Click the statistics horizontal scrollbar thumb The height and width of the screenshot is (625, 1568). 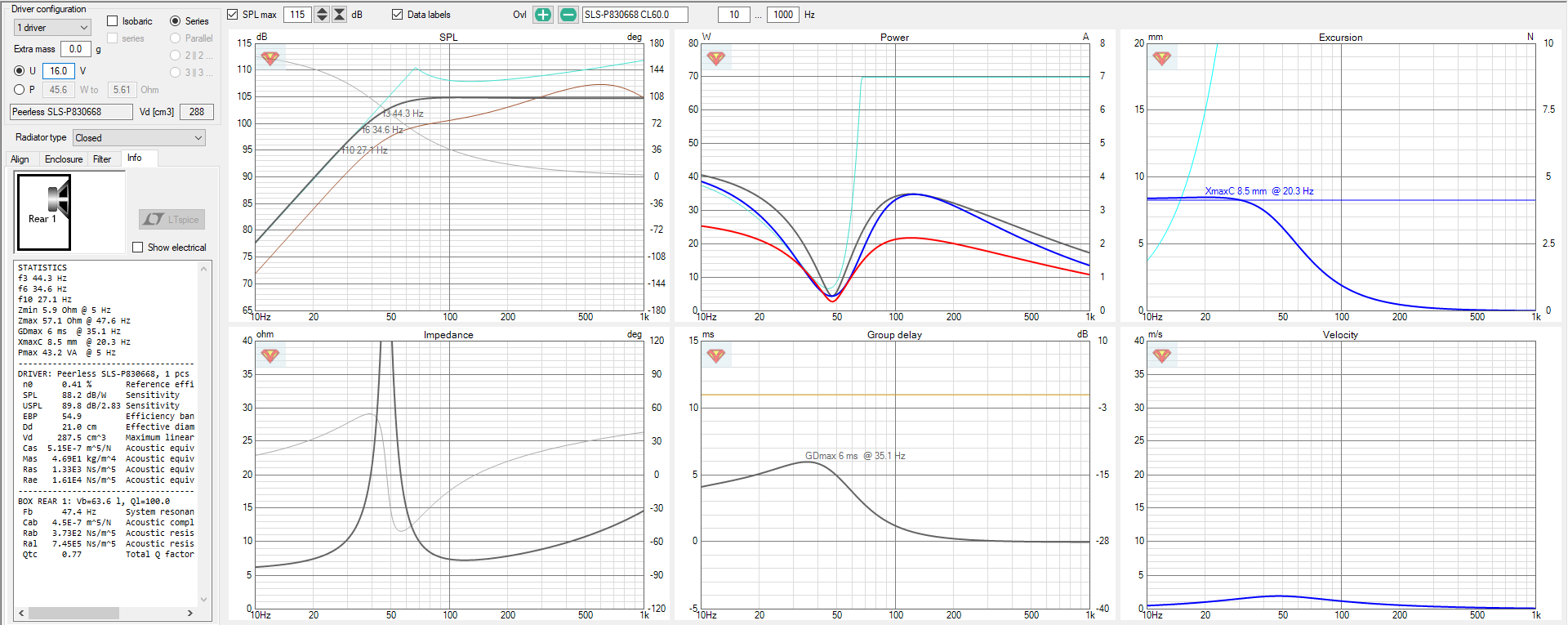point(73,613)
